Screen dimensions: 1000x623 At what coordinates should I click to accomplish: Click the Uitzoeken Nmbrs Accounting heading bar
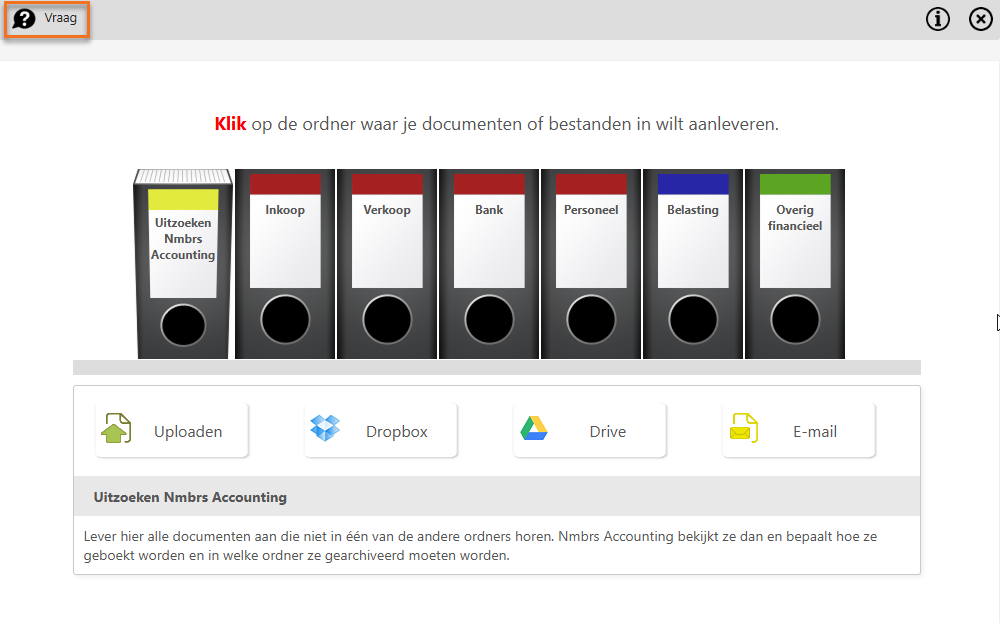(497, 497)
